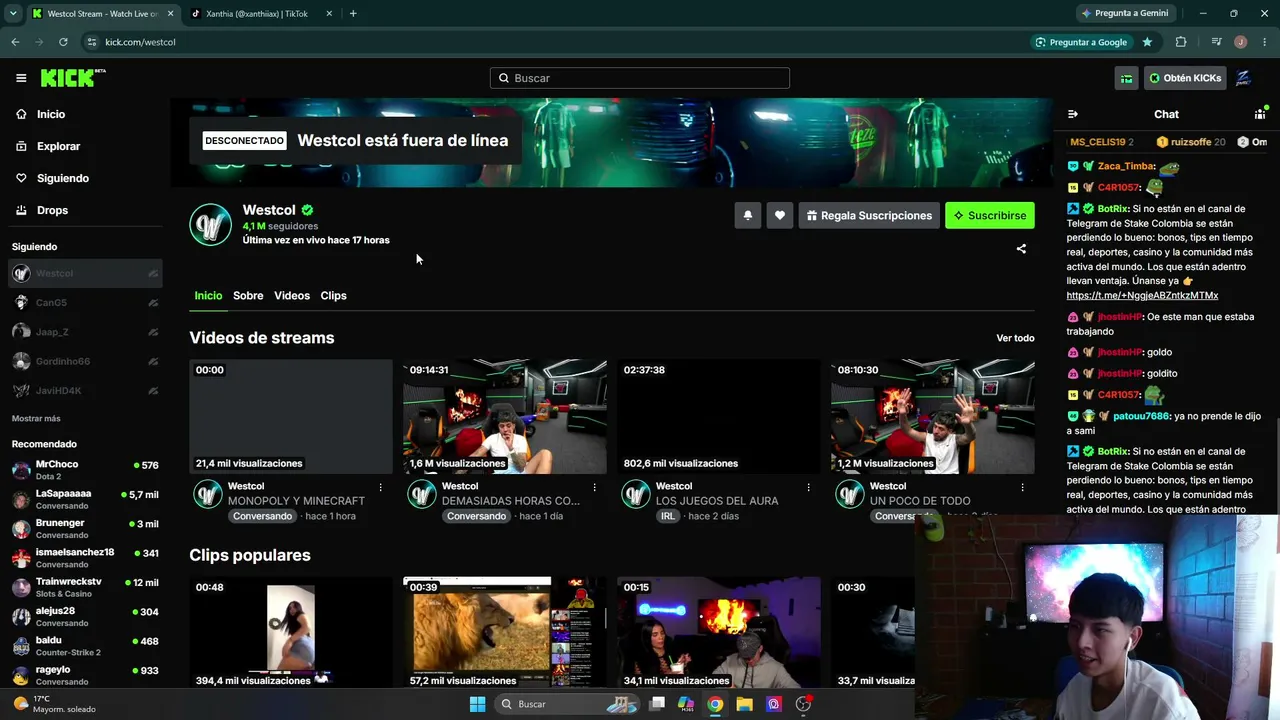Open File Explorer from the taskbar
Image resolution: width=1280 pixels, height=720 pixels.
click(x=744, y=704)
